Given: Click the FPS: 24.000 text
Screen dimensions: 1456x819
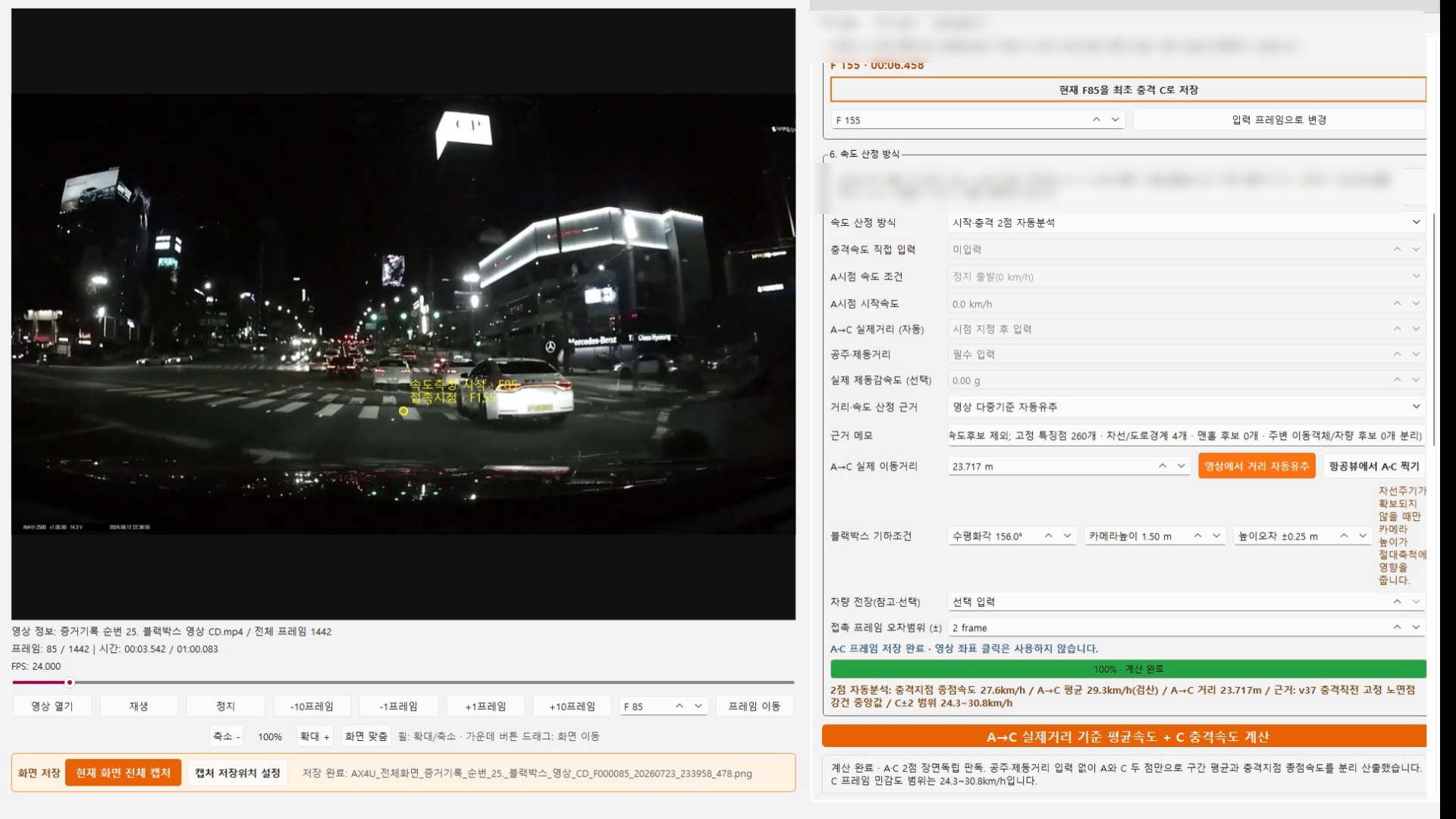Looking at the screenshot, I should pyautogui.click(x=36, y=667).
